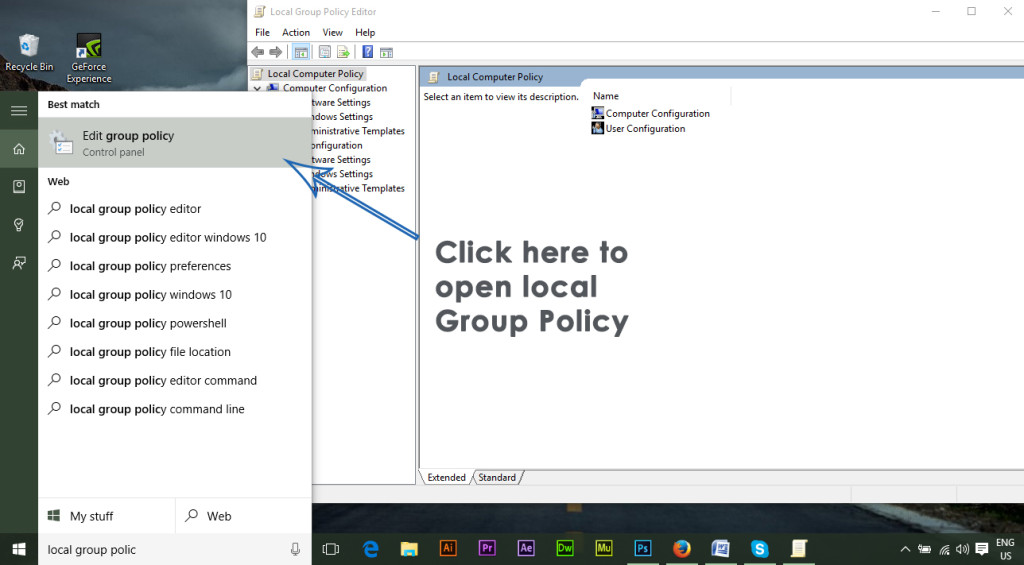
Task: Toggle Show/Hide Console Tree toolbar icon
Action: [x=300, y=52]
